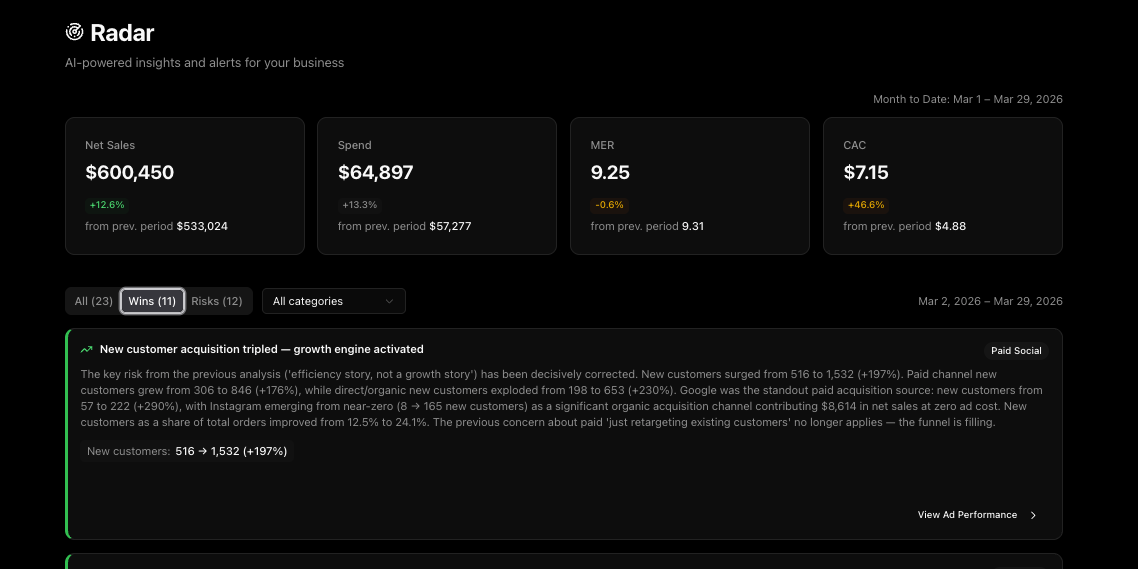Click the New customers metric chip
This screenshot has height=569, width=1138.
point(187,451)
